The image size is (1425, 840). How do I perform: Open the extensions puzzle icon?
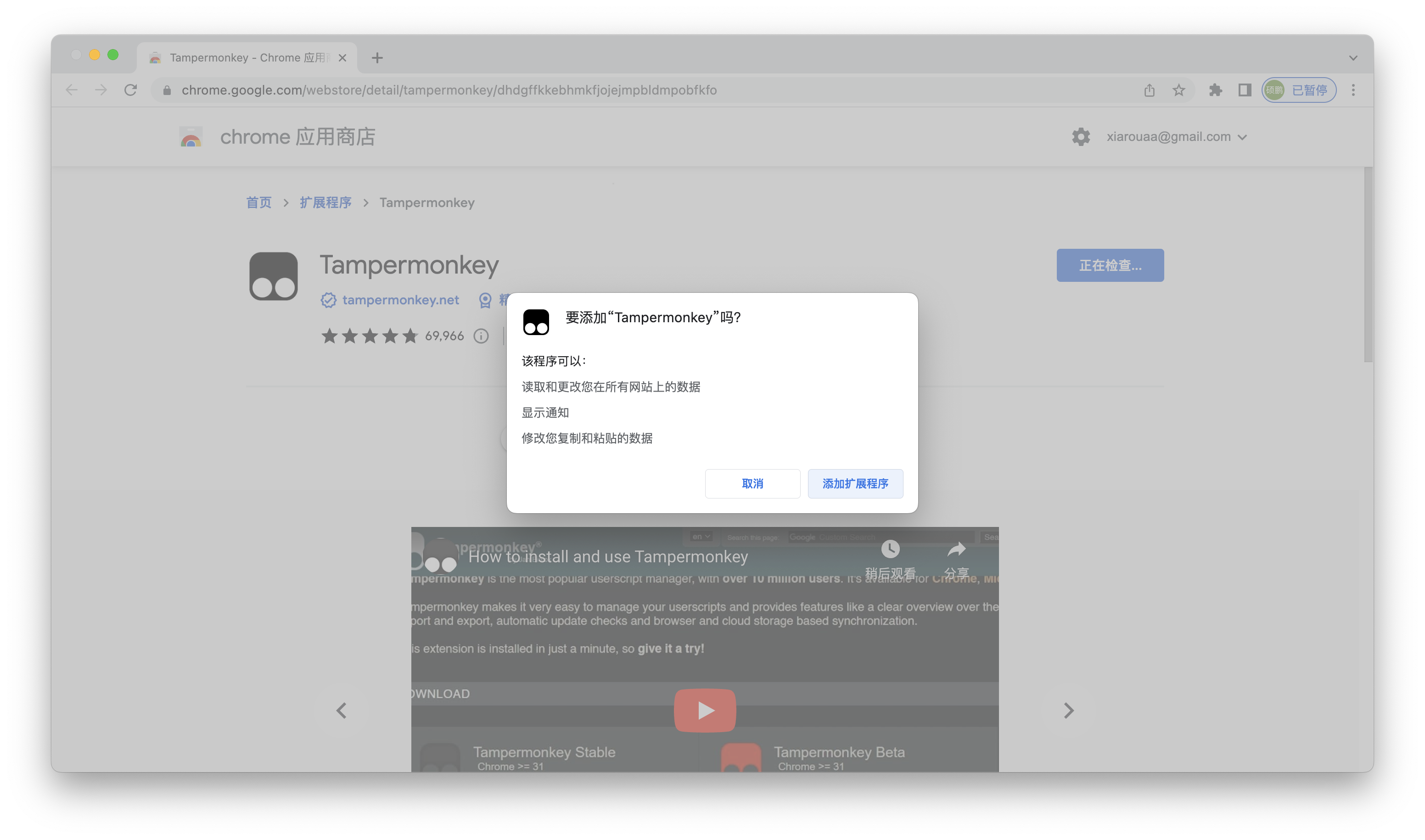pos(1215,90)
